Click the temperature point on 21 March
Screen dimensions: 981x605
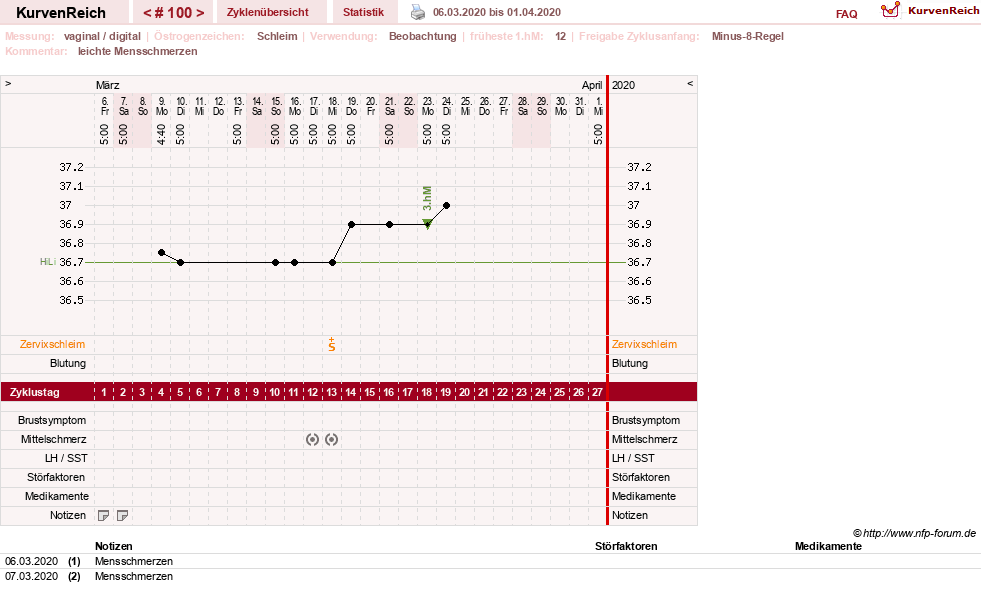(389, 224)
